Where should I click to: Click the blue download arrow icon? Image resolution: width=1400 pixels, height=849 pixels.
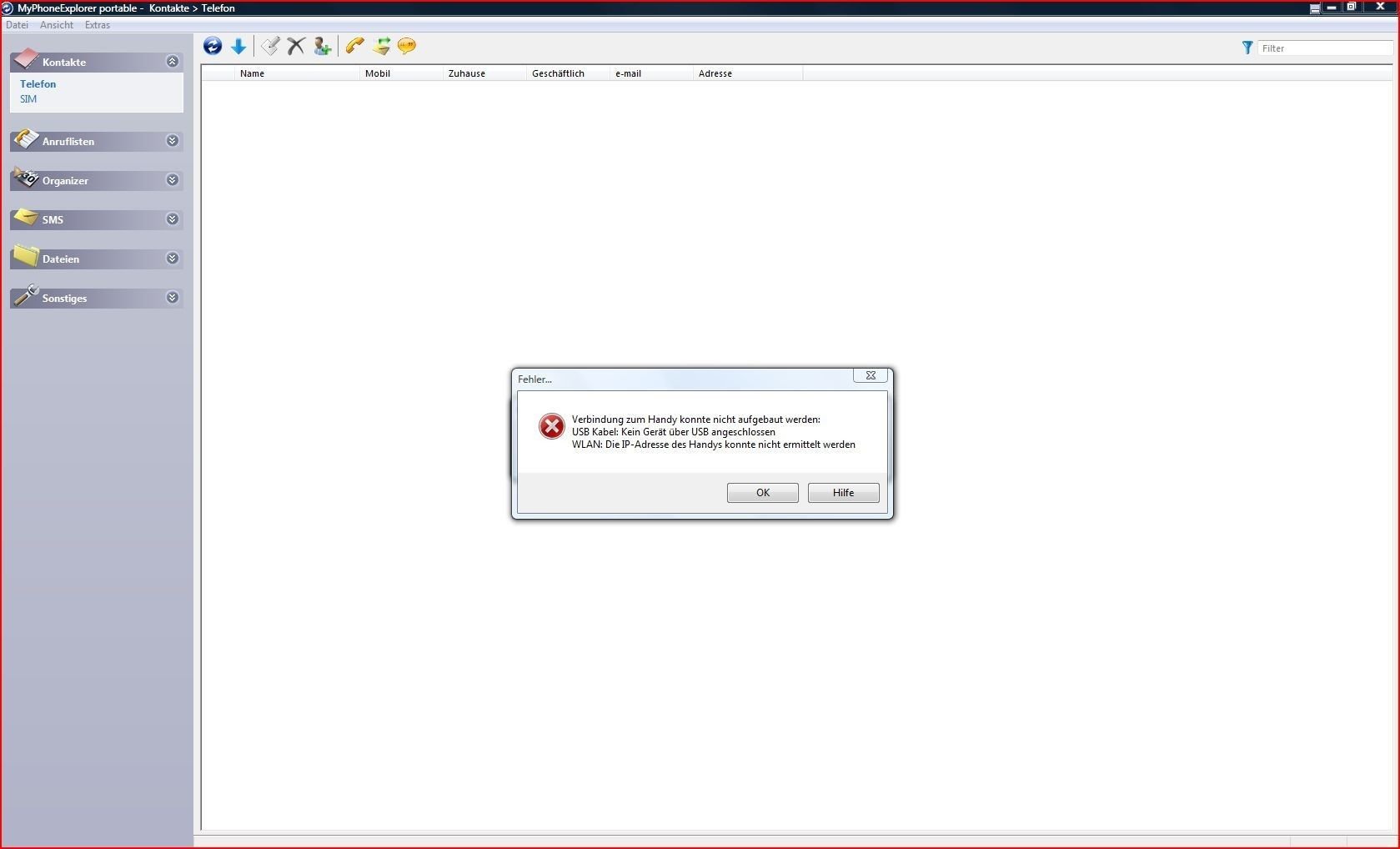coord(238,46)
